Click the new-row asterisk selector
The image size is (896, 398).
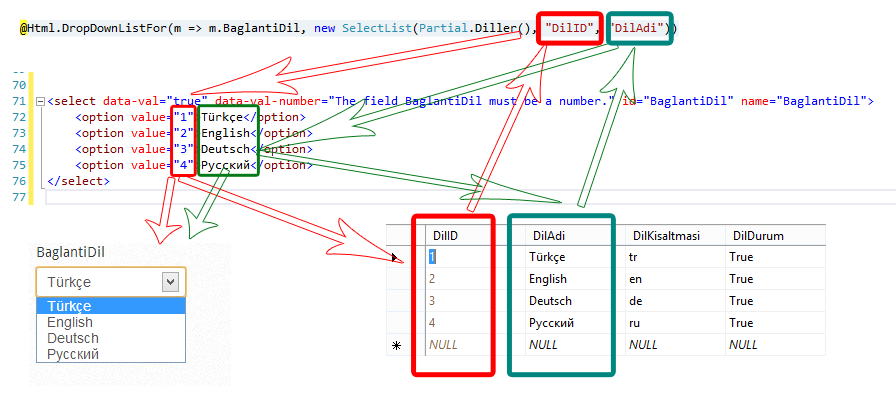click(395, 345)
